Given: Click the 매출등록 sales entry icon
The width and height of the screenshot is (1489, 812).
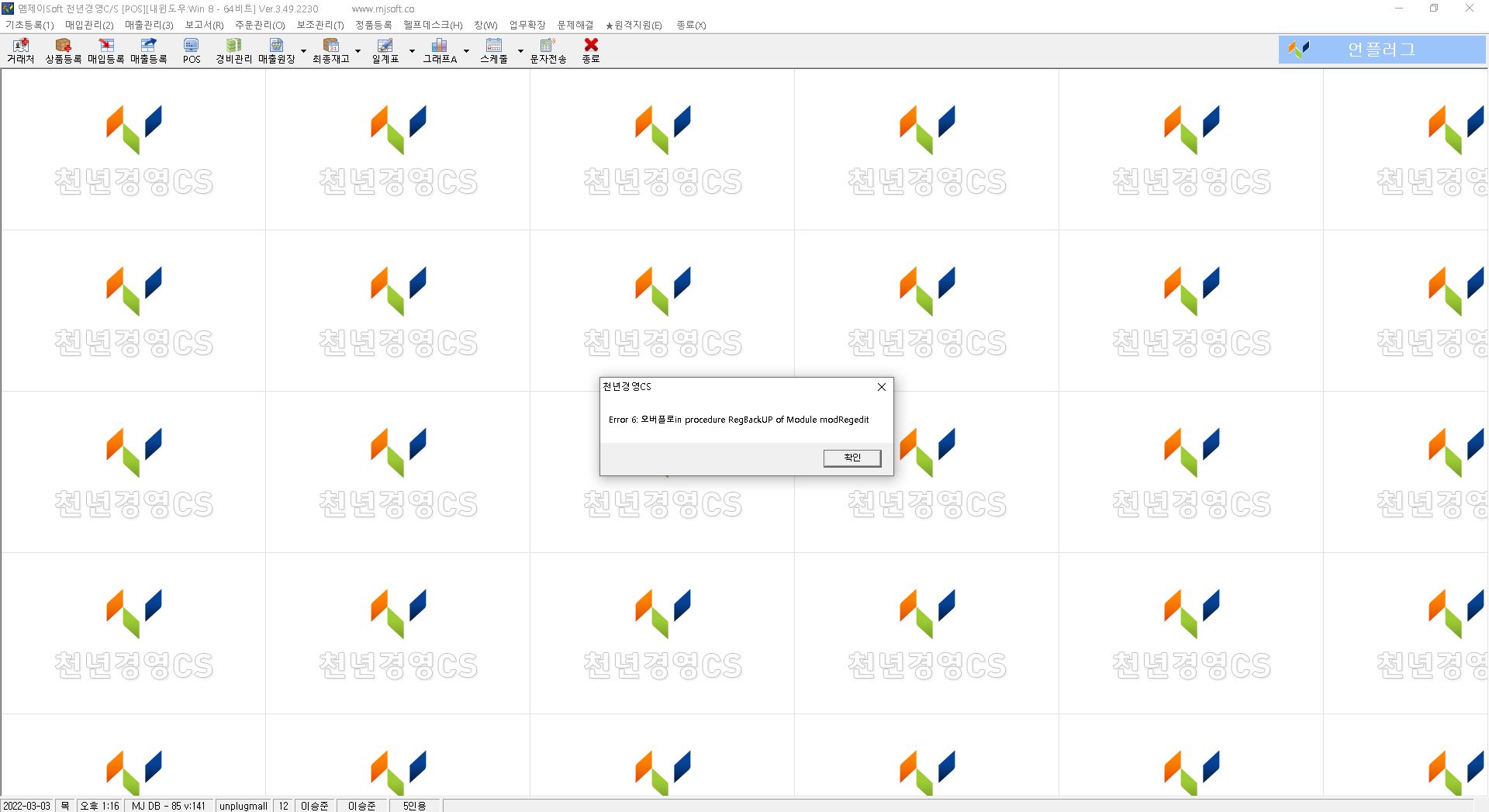Looking at the screenshot, I should (x=149, y=51).
